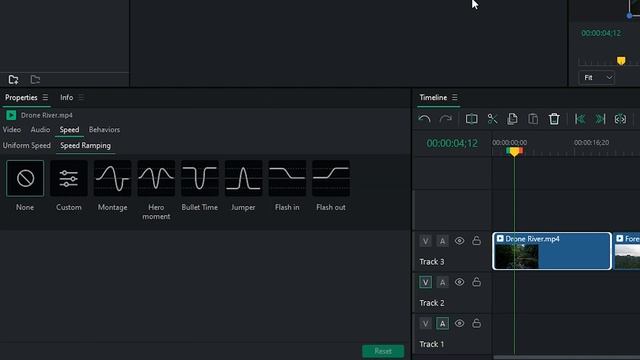This screenshot has height=360, width=640.
Task: Select the Drone River.mp4 clip
Action: click(x=552, y=251)
